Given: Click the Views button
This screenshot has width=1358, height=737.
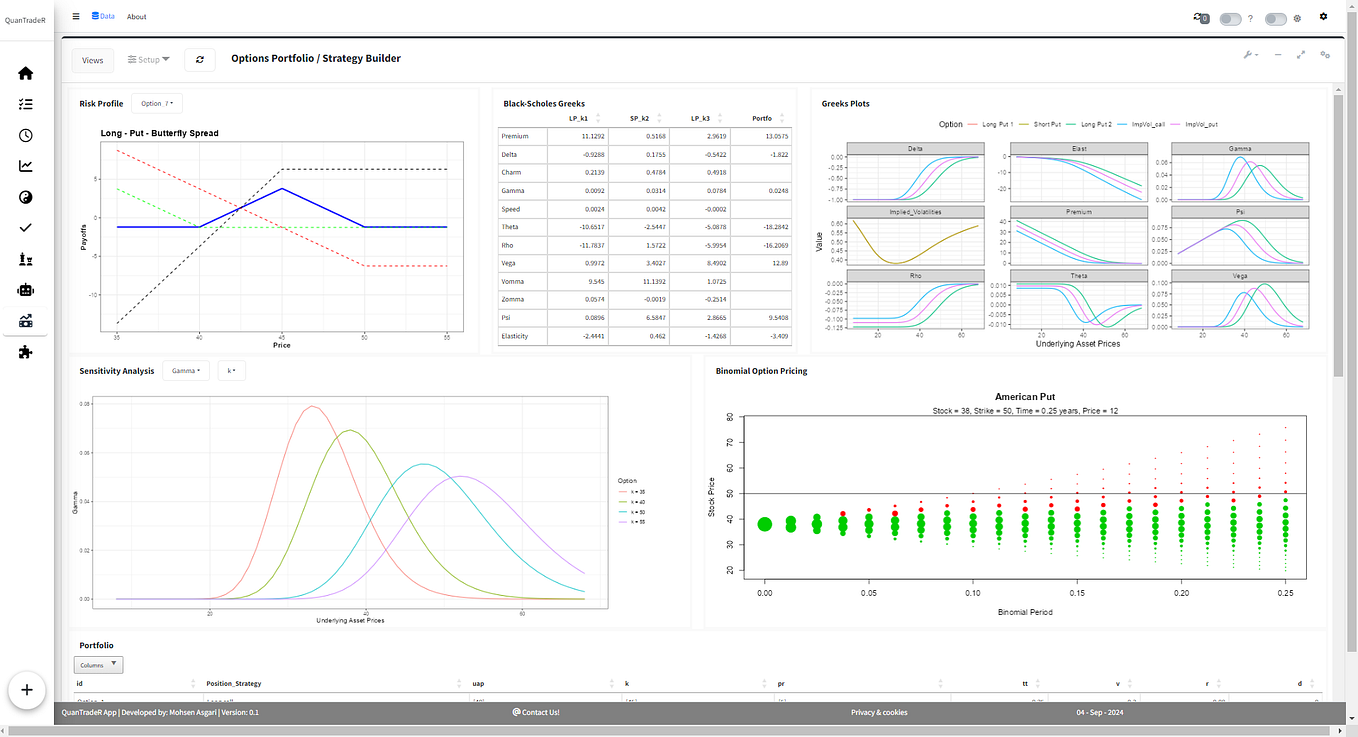Looking at the screenshot, I should tap(92, 60).
